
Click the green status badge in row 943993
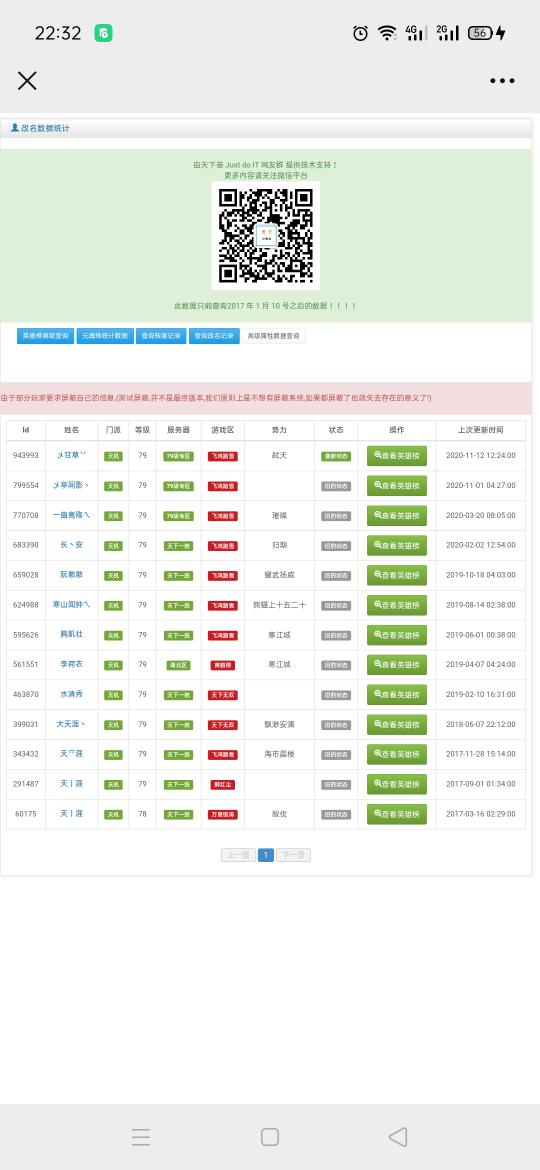[x=336, y=456]
